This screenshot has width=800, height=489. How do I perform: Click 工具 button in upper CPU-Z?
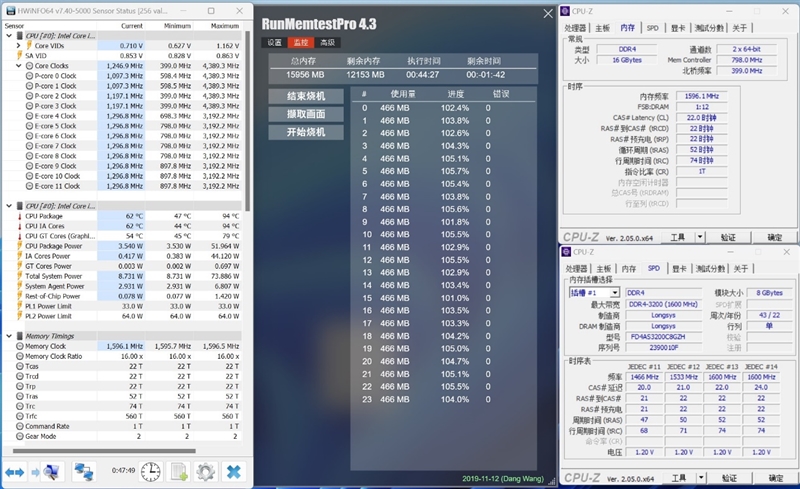(678, 237)
